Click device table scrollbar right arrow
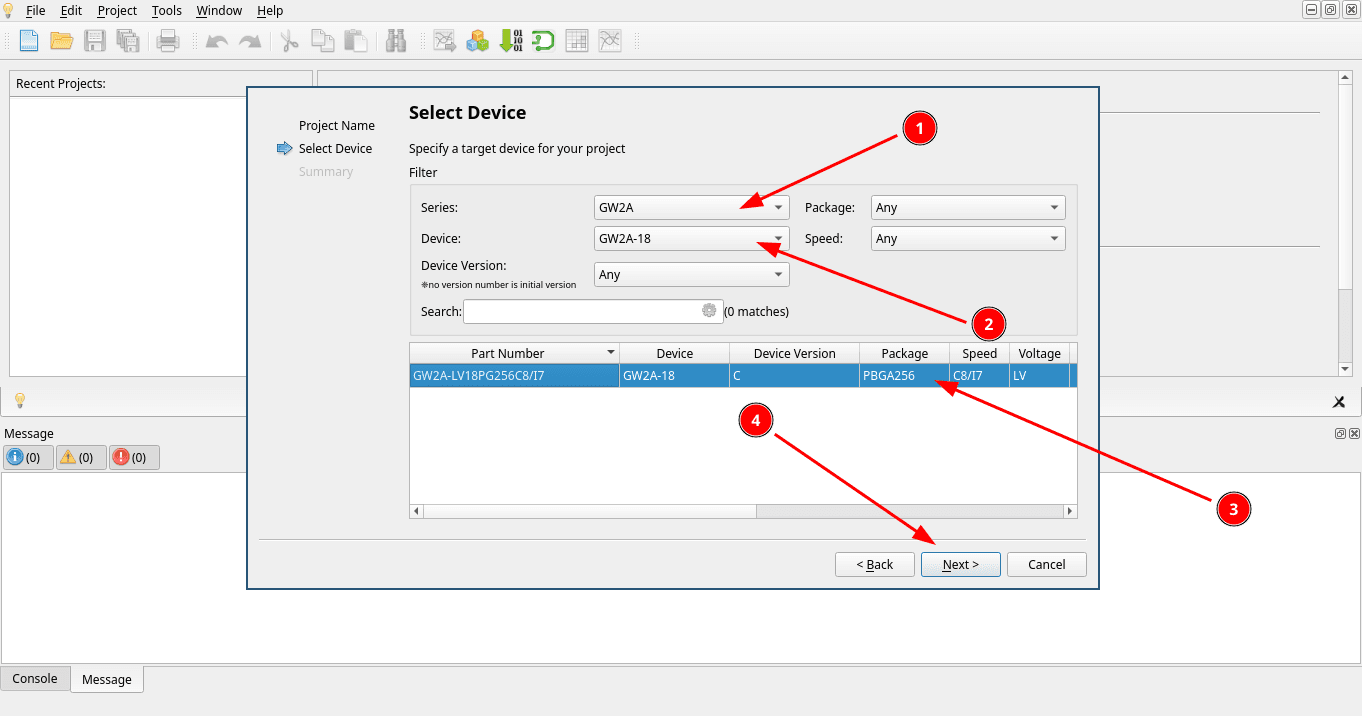Image resolution: width=1362 pixels, height=716 pixels. 1070,511
